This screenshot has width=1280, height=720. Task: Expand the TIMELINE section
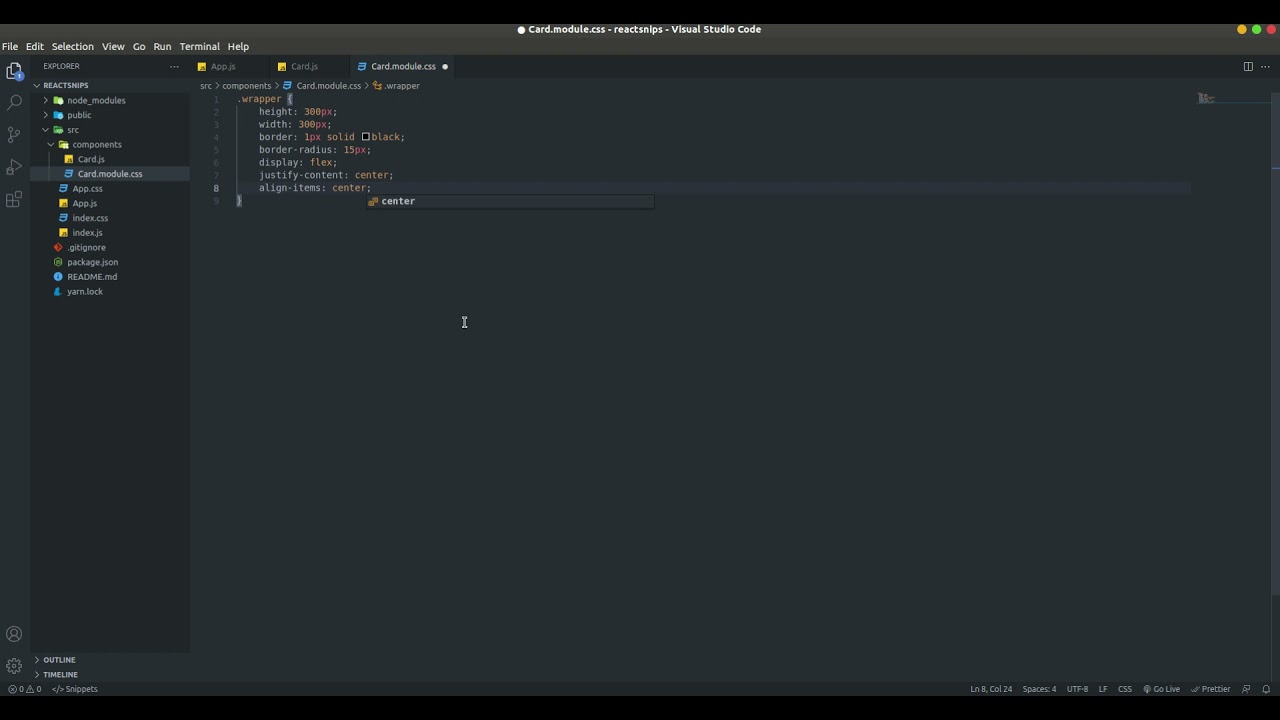point(110,675)
